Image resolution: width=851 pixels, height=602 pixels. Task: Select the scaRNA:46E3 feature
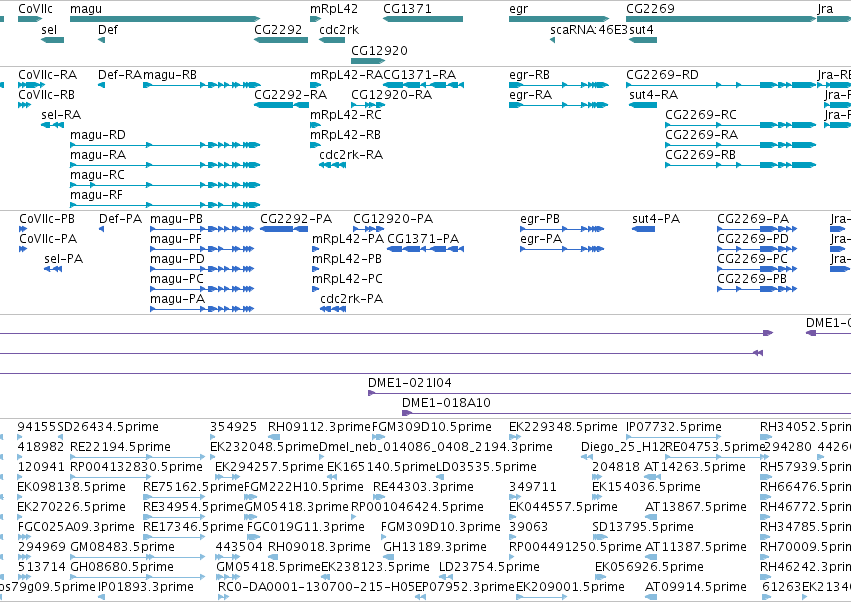[552, 40]
